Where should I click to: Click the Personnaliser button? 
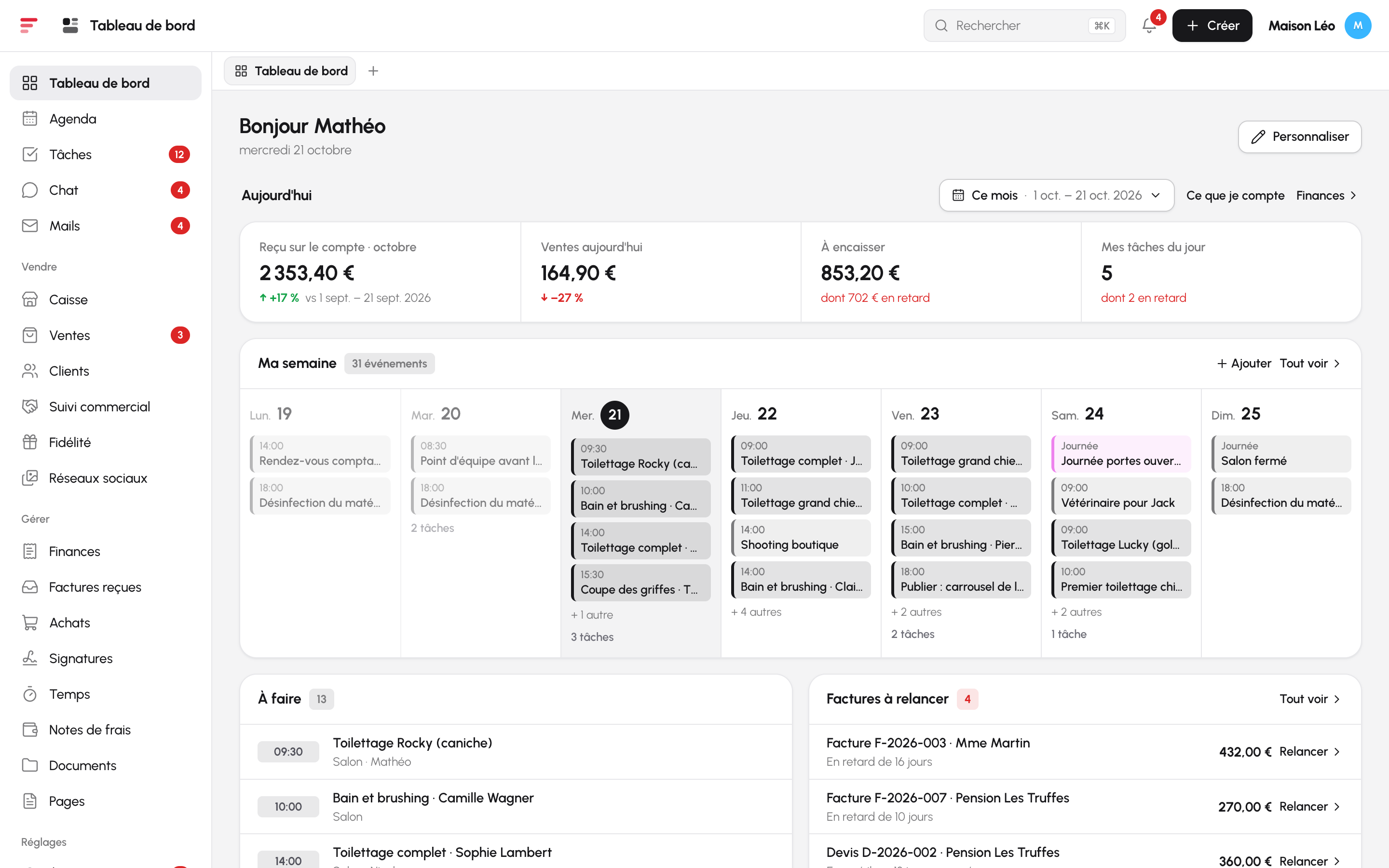[1299, 136]
